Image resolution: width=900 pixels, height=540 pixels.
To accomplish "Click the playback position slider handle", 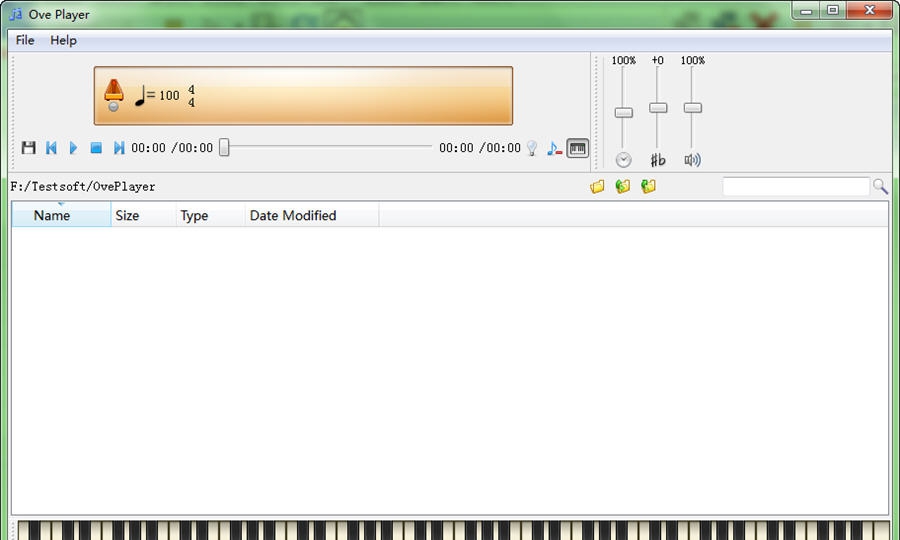I will coord(224,147).
